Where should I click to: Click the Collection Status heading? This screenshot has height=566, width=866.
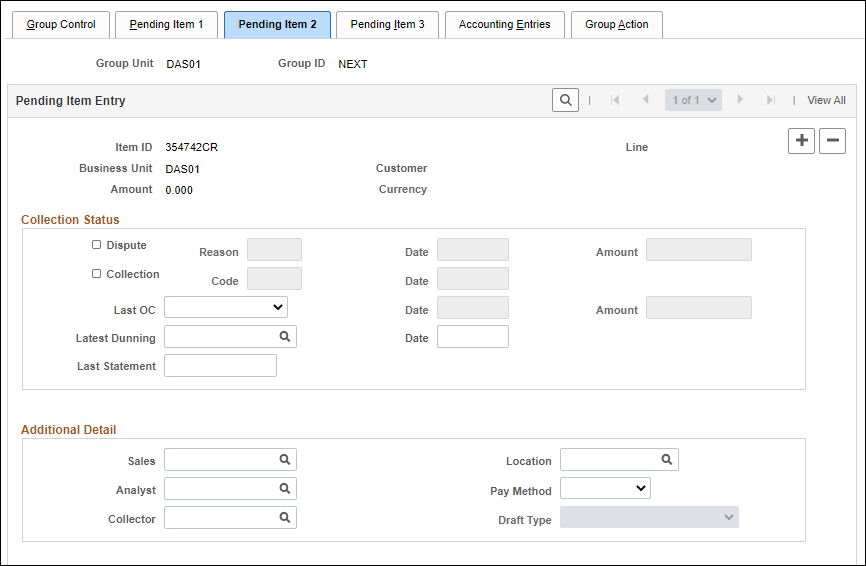[x=70, y=220]
